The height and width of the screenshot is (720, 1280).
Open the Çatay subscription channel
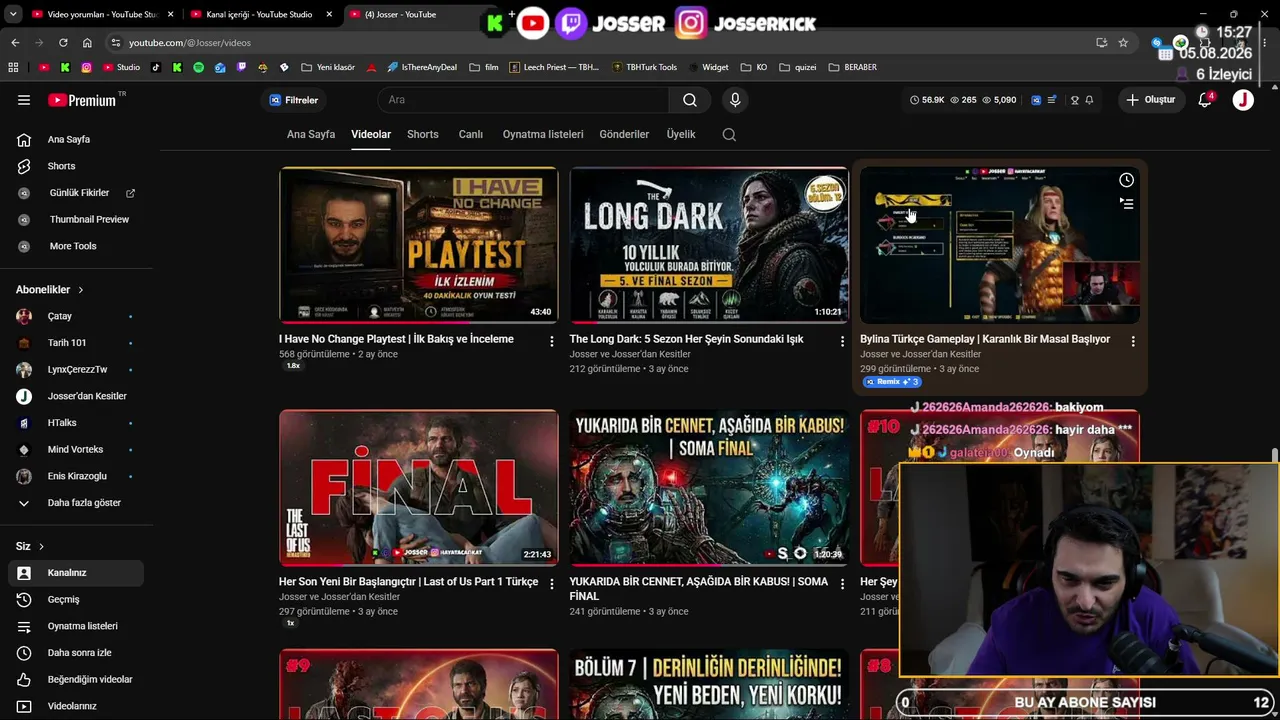click(x=76, y=316)
